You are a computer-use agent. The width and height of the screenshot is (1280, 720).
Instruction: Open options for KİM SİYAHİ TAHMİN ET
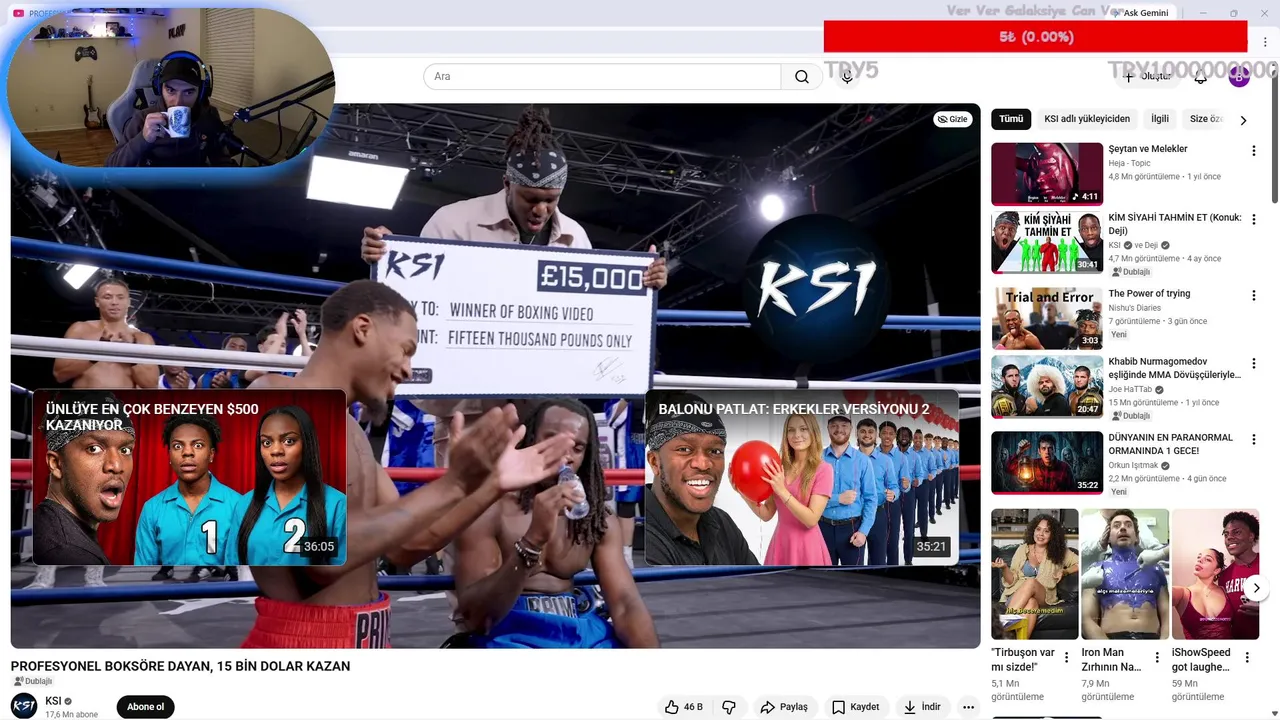pos(1253,220)
